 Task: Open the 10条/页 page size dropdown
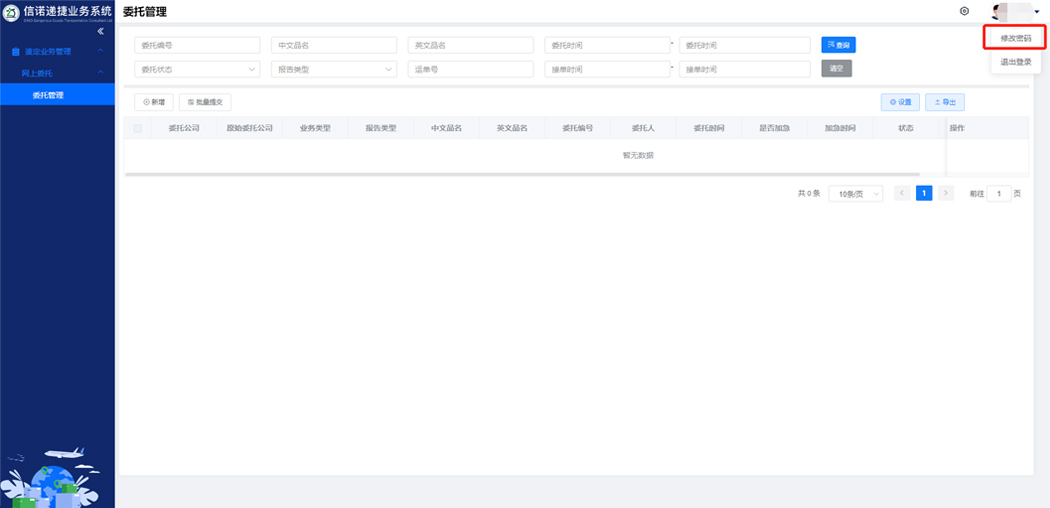pyautogui.click(x=855, y=194)
